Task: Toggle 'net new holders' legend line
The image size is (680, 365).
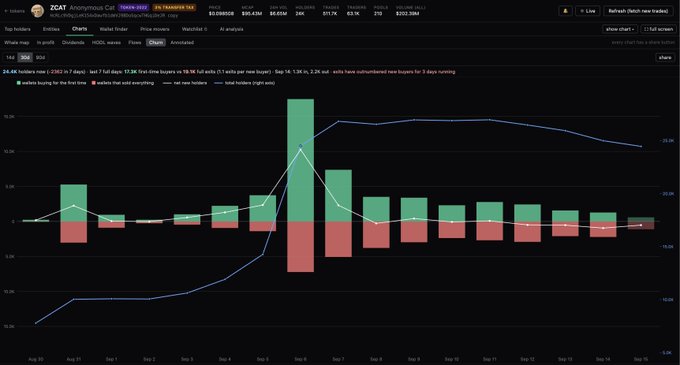Action: tap(185, 83)
